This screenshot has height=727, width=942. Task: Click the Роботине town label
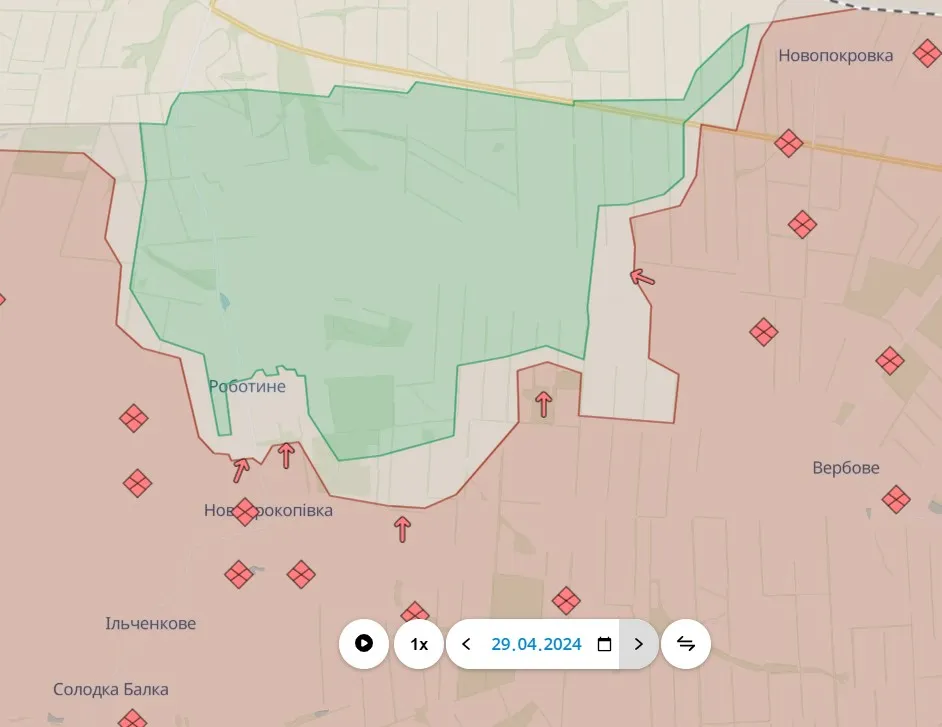[247, 386]
